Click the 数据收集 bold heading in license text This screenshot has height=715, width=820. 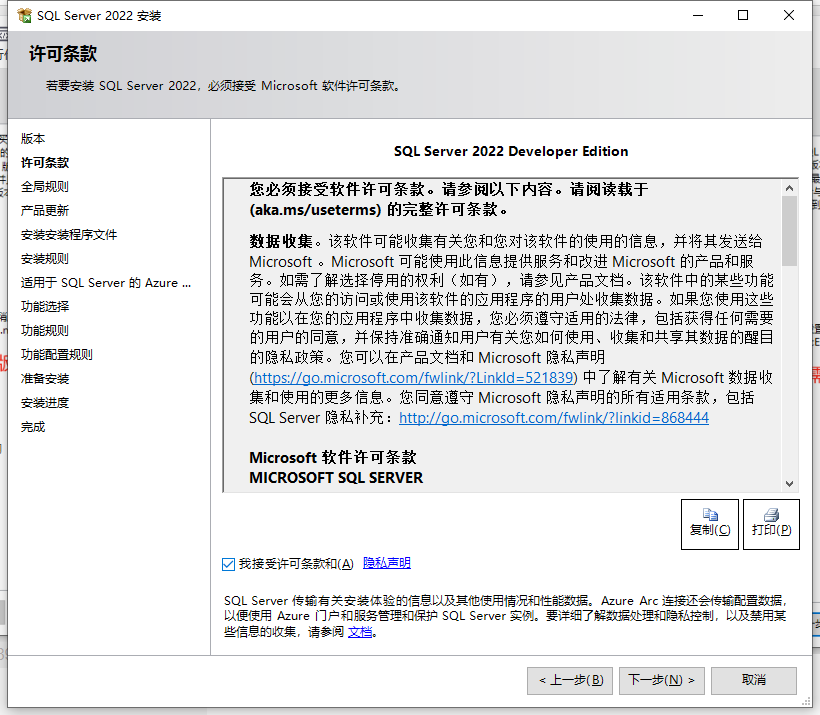click(x=281, y=241)
